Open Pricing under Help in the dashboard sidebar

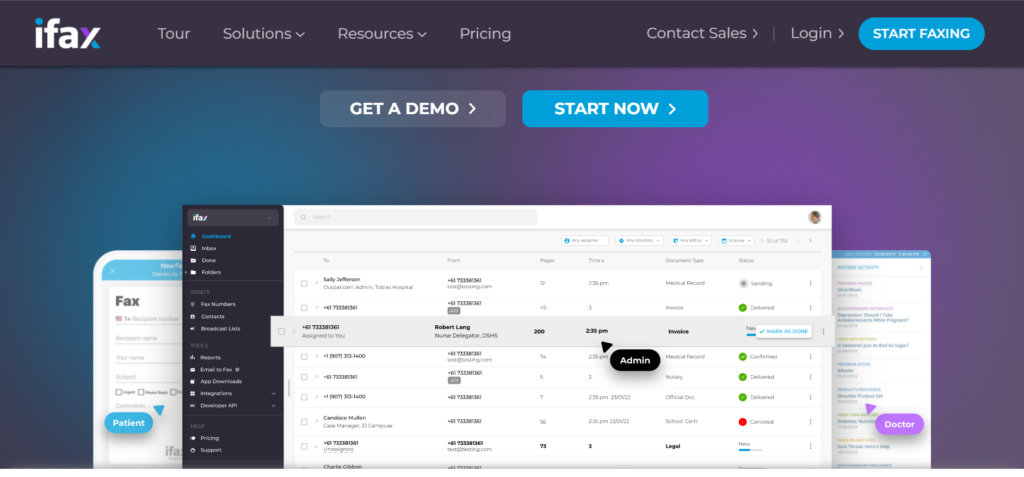pos(209,438)
